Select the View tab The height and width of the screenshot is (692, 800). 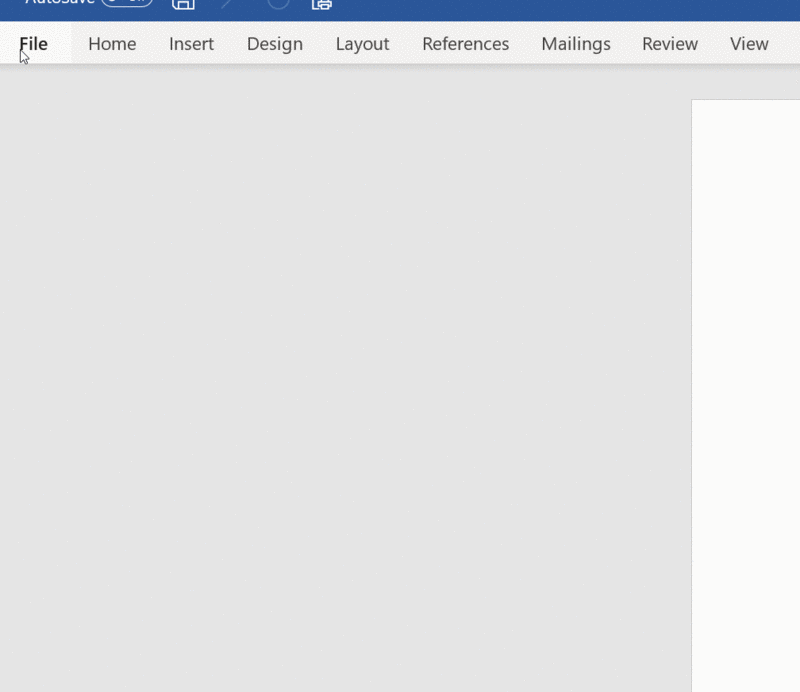[749, 44]
